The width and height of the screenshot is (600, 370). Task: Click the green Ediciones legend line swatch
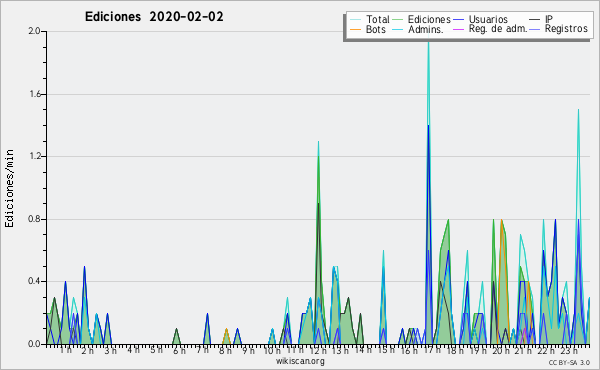point(398,20)
